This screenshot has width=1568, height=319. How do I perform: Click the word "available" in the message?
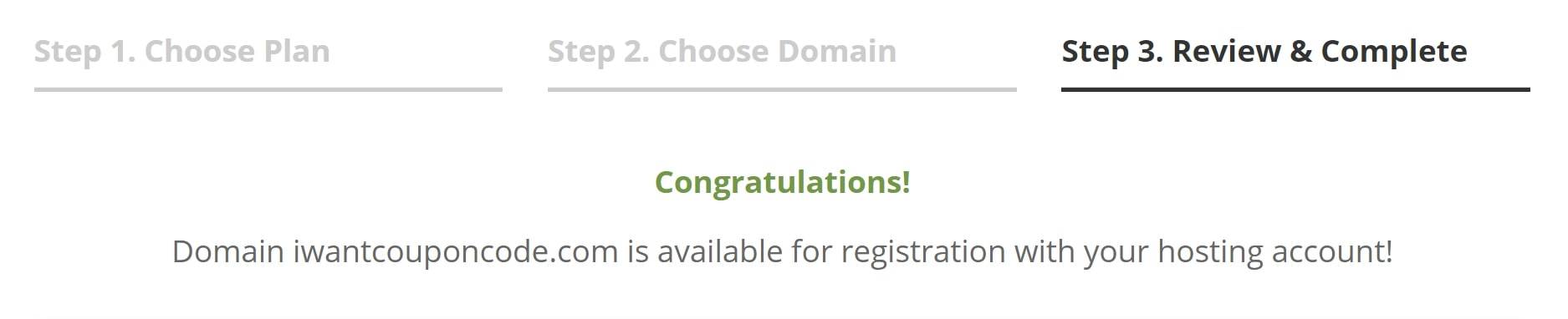[x=720, y=251]
